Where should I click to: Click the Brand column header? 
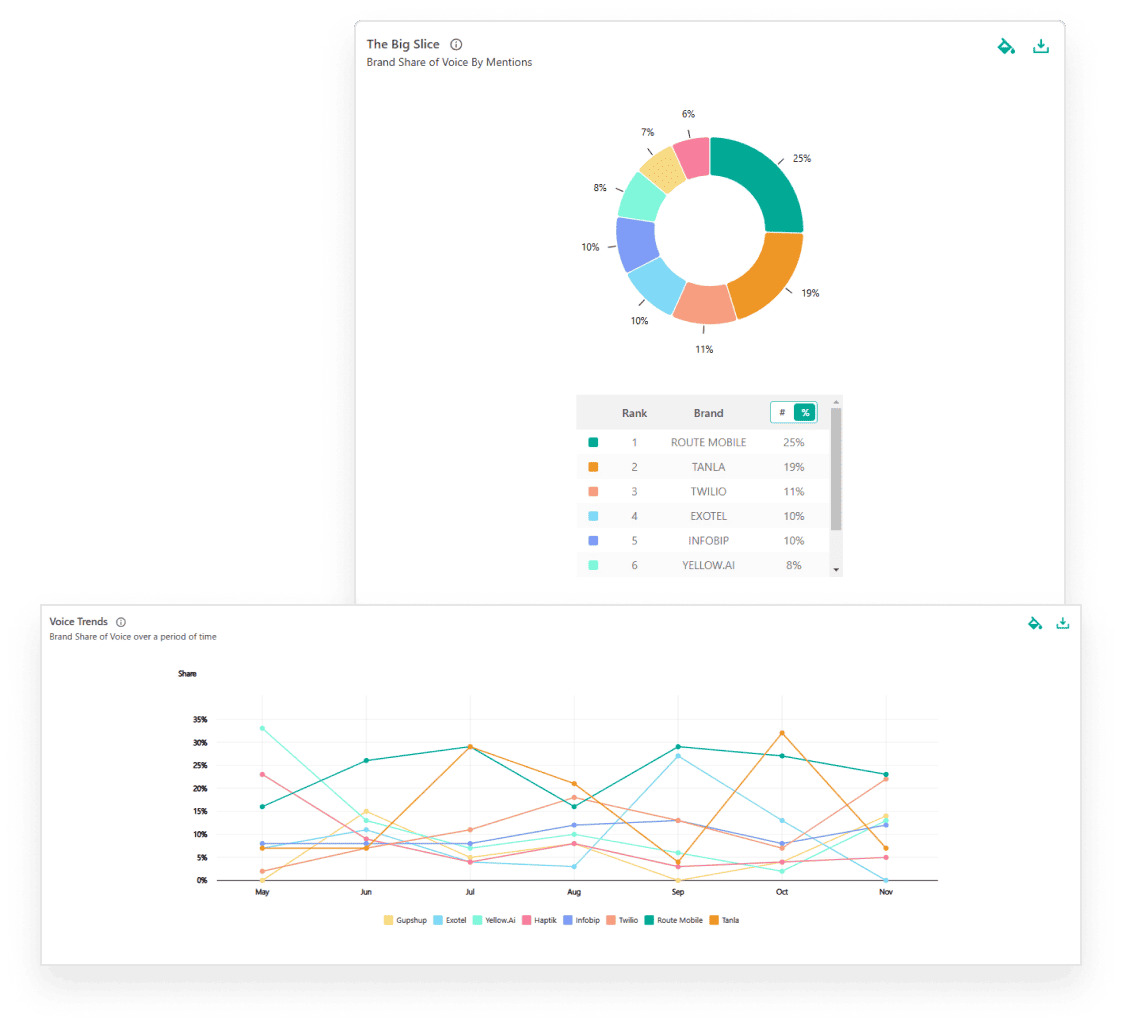(708, 413)
